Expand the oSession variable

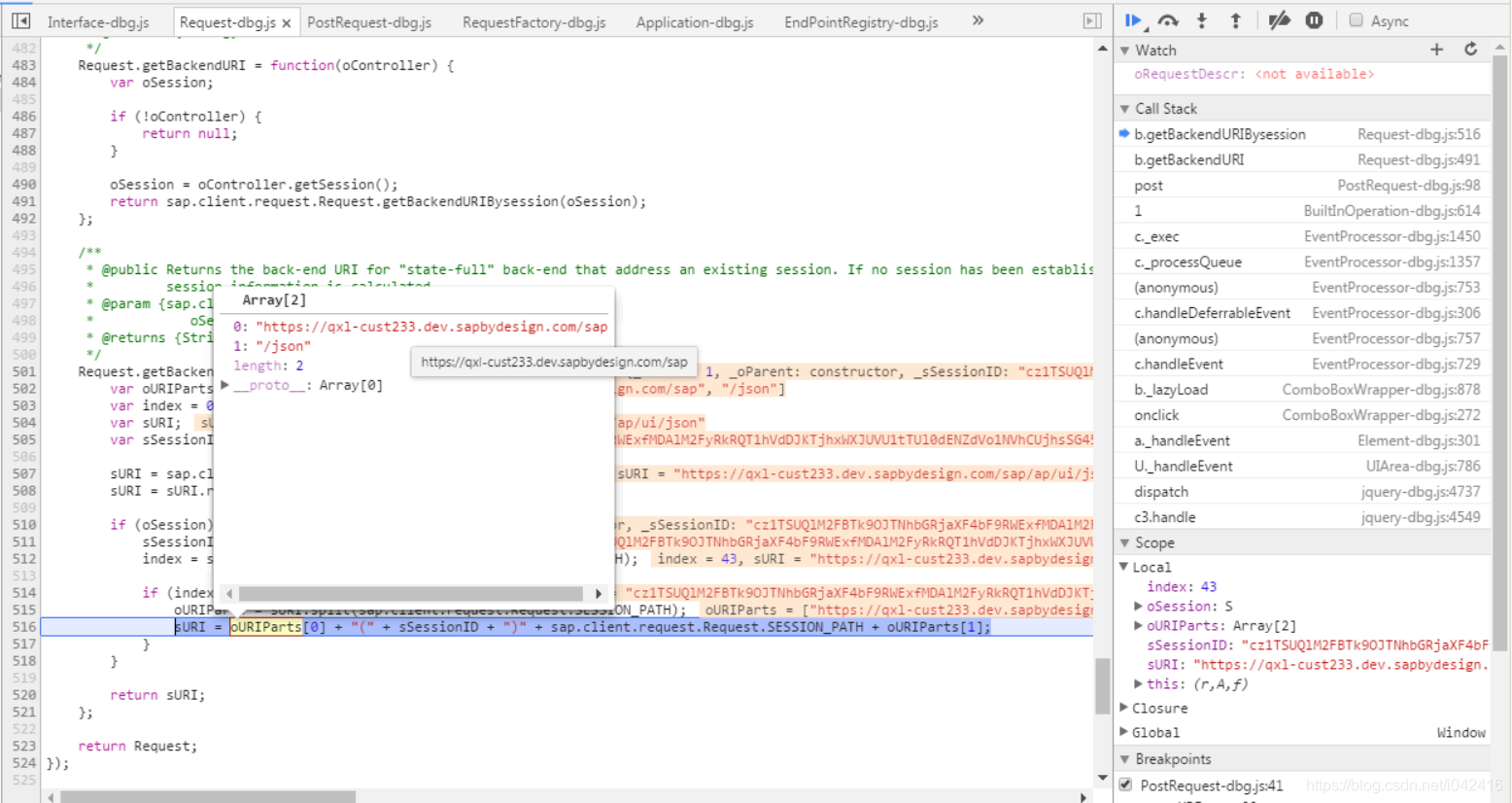click(1139, 606)
